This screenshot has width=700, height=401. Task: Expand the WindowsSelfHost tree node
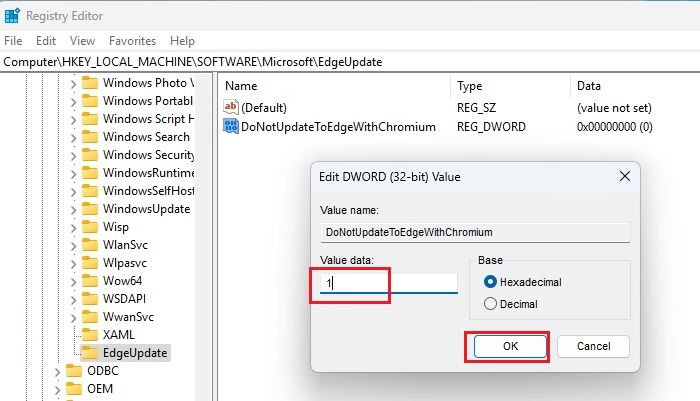73,192
